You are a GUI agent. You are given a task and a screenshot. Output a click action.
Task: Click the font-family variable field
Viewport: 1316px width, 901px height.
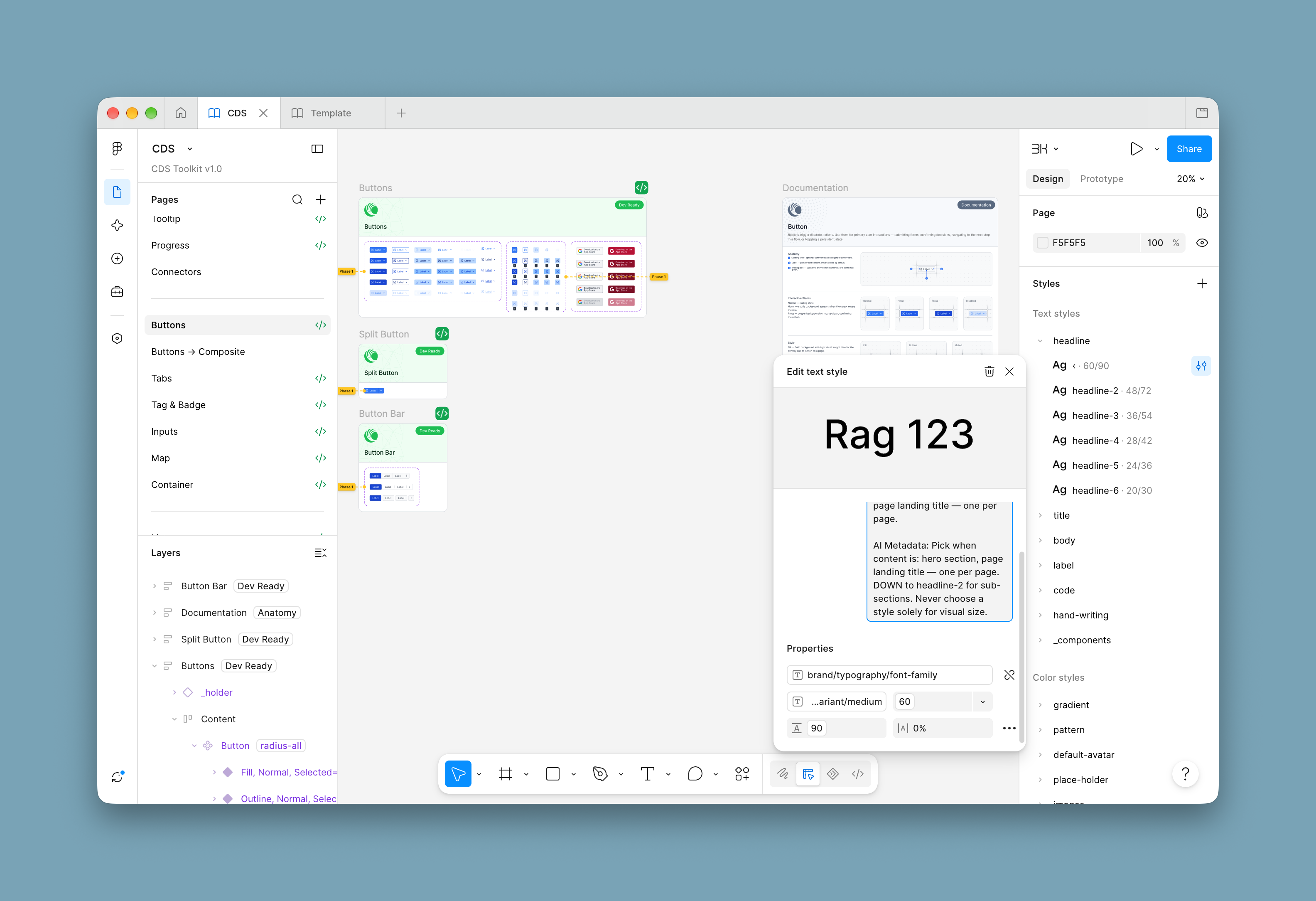[x=889, y=675]
